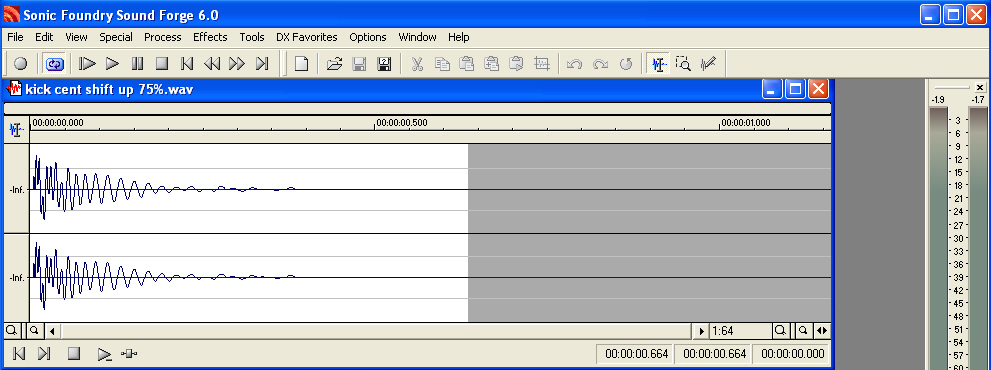Open the Special menu

pos(116,37)
